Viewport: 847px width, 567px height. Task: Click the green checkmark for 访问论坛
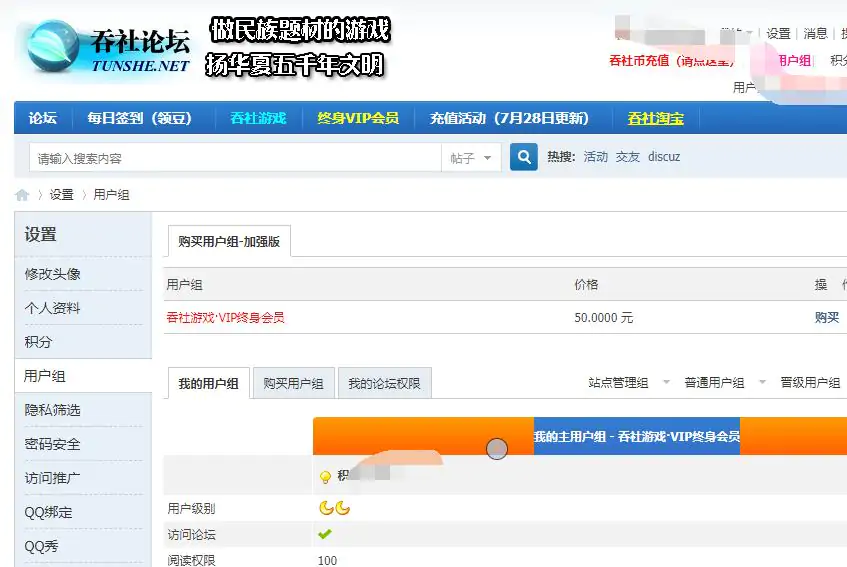click(325, 534)
